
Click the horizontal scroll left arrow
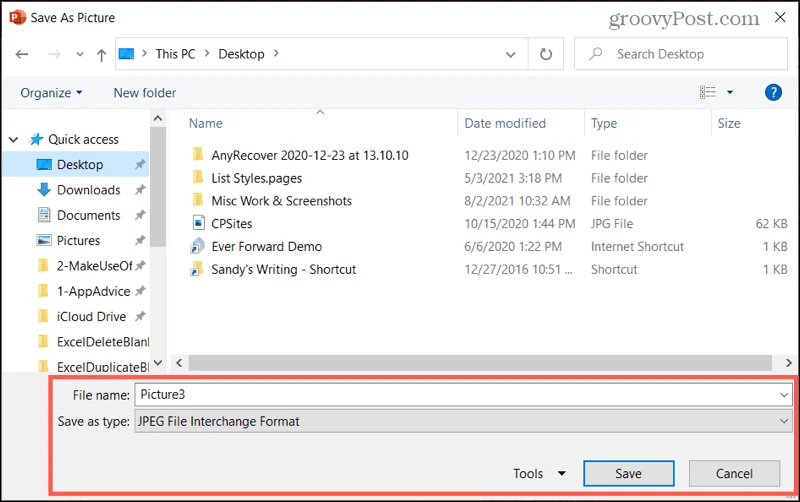tap(179, 363)
